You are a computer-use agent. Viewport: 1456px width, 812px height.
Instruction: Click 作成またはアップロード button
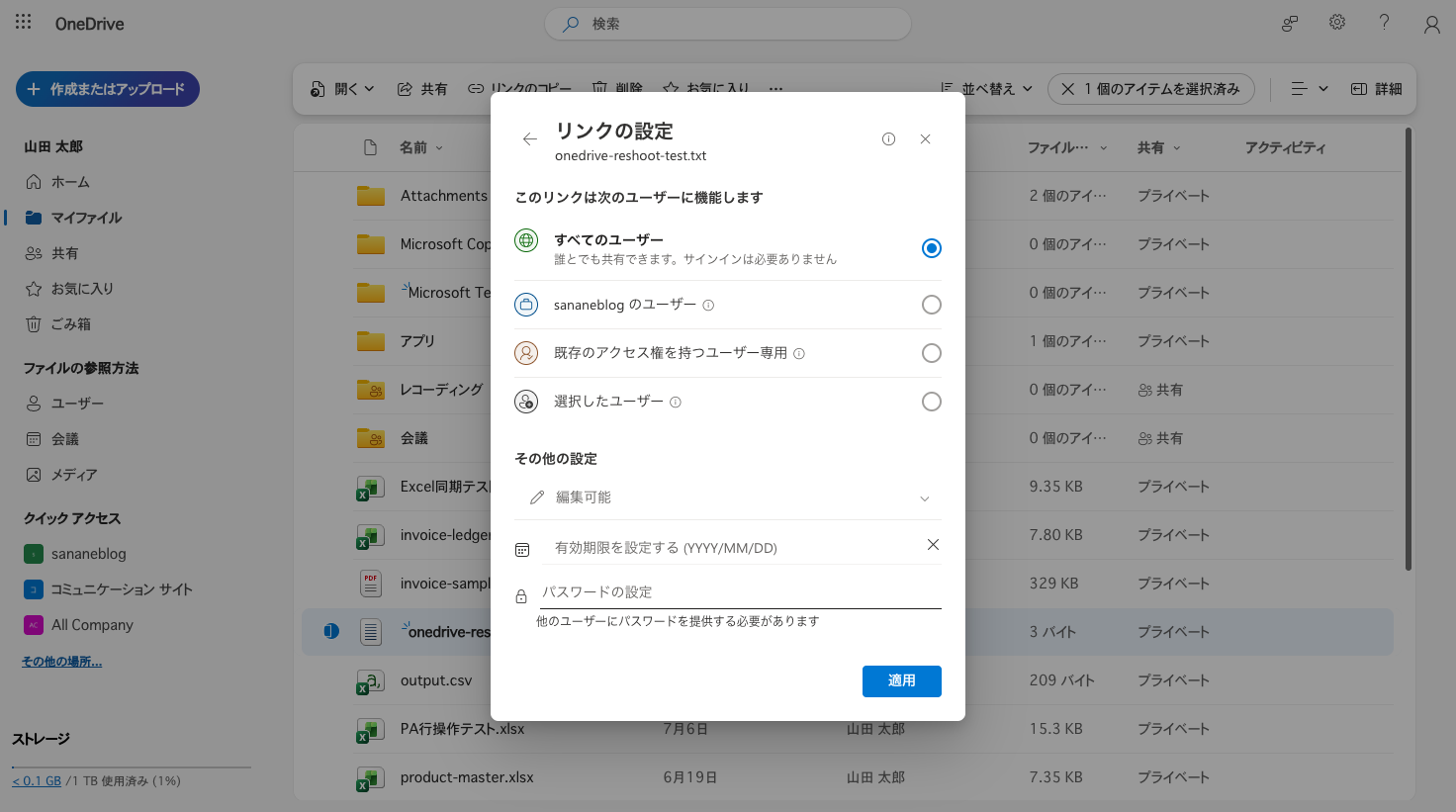[108, 89]
